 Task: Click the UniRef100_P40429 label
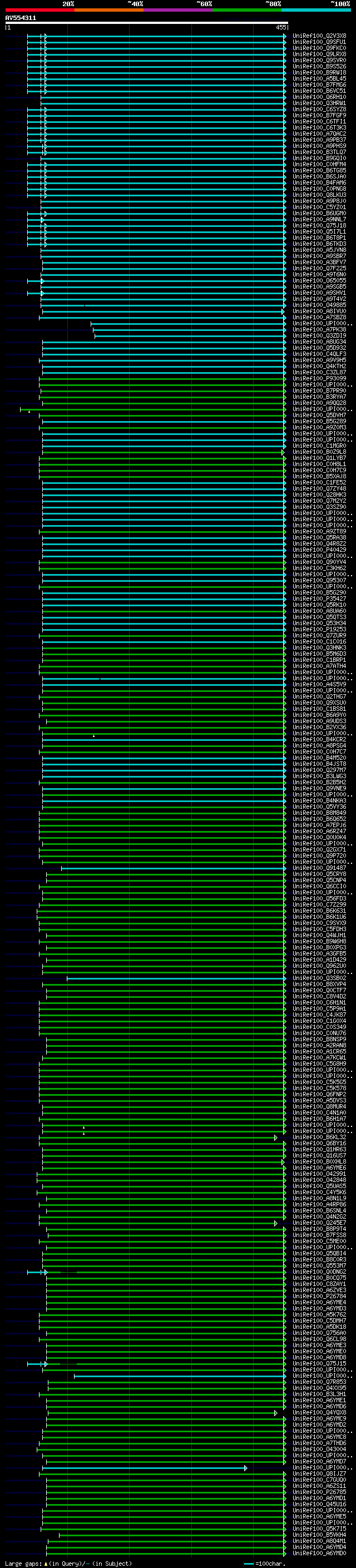[x=319, y=550]
